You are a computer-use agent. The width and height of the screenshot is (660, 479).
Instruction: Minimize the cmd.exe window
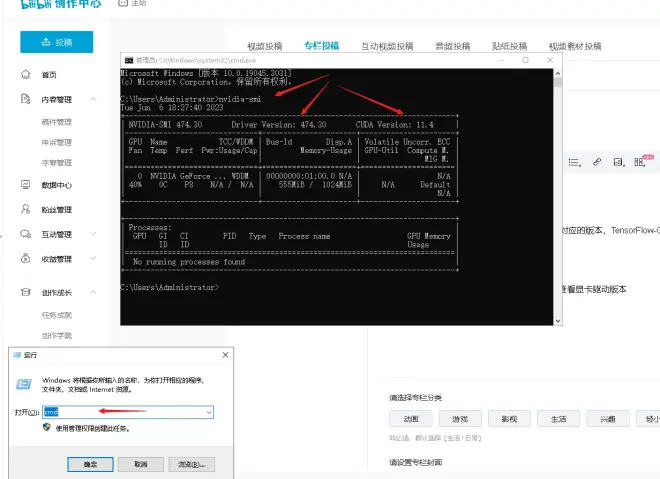tap(501, 60)
